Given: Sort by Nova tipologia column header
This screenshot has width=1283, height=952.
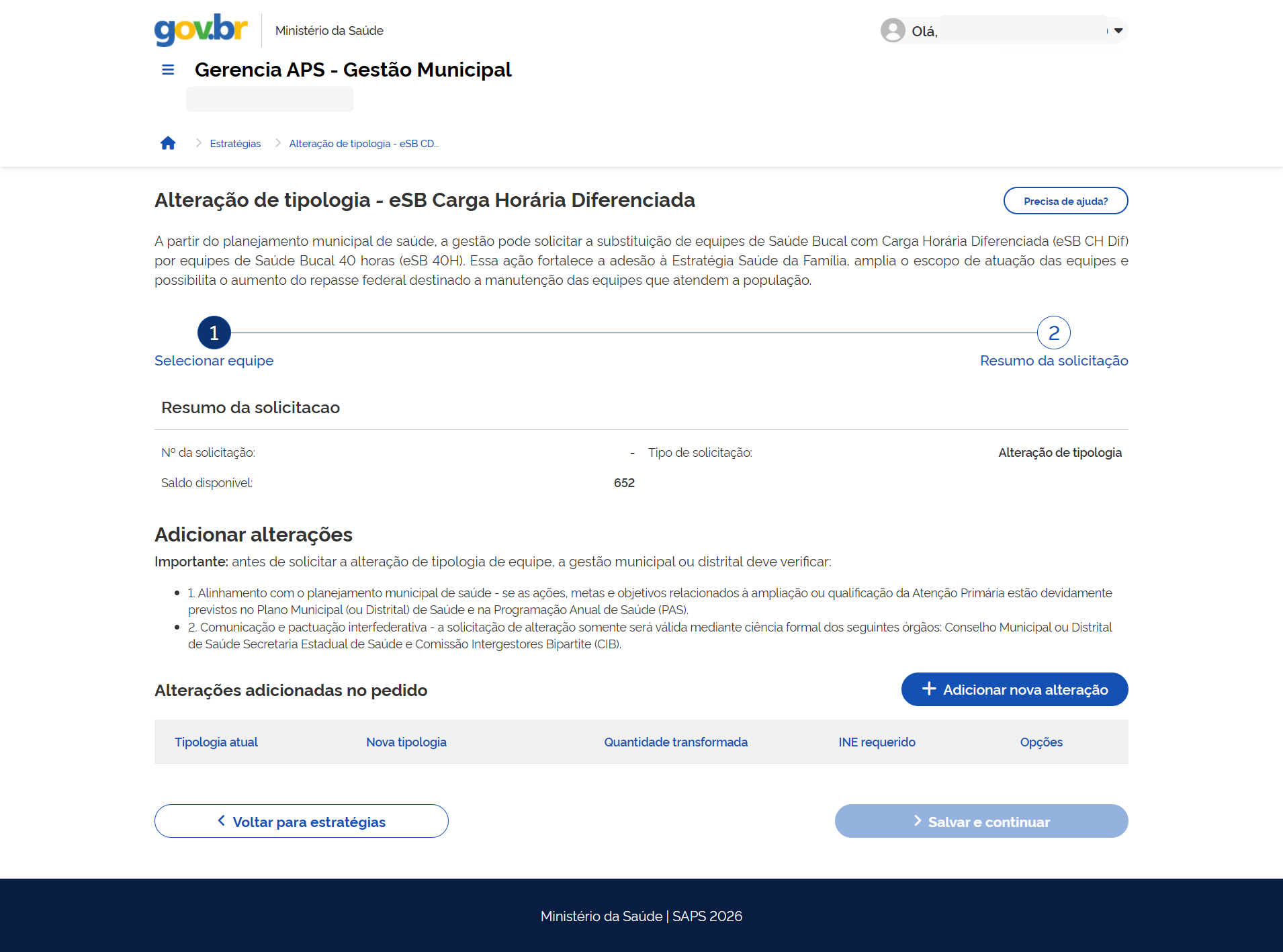Looking at the screenshot, I should 406,742.
